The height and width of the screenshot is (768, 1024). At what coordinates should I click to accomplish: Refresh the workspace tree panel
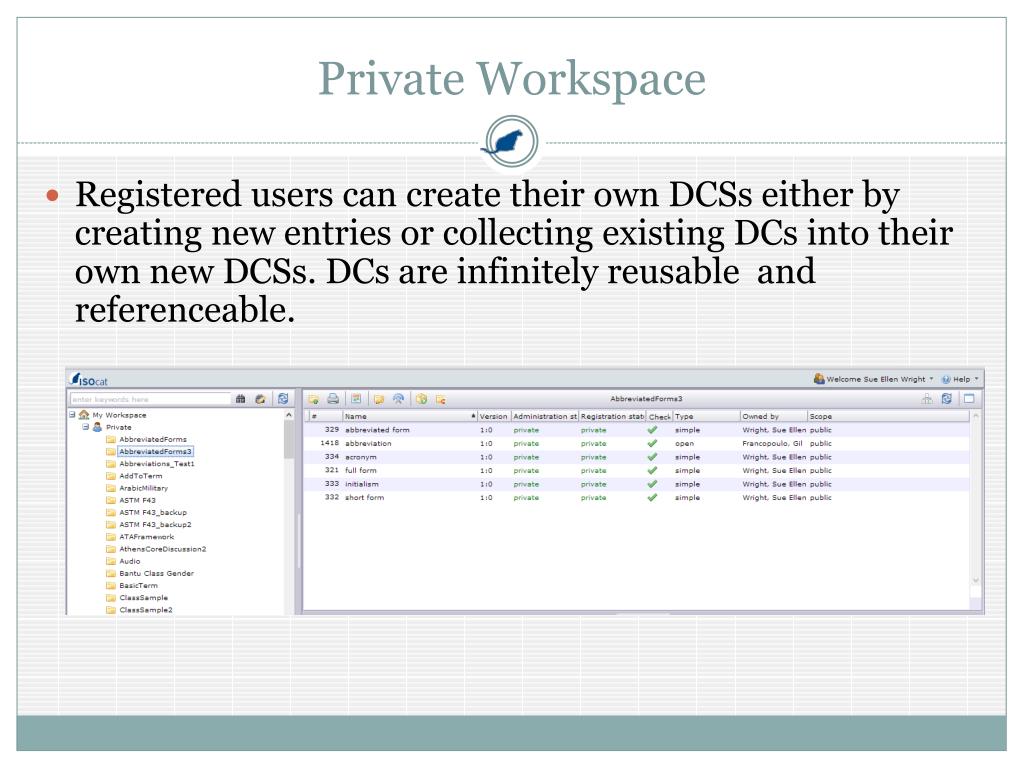(283, 398)
